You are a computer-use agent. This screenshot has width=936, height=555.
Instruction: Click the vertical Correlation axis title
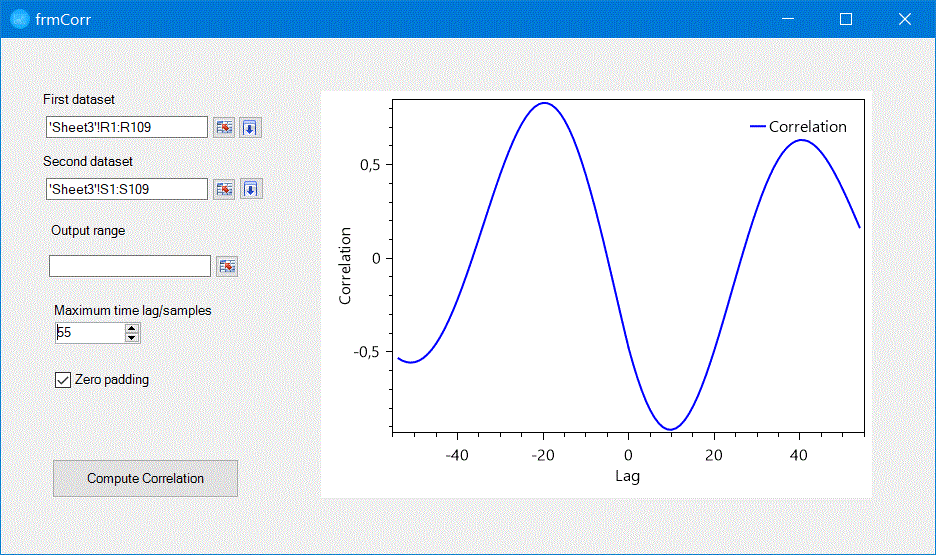(x=344, y=266)
